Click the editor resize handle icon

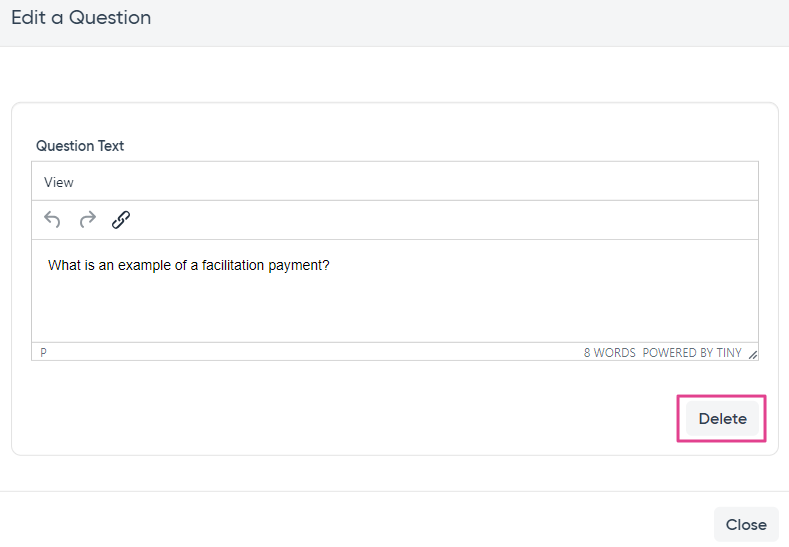[752, 354]
